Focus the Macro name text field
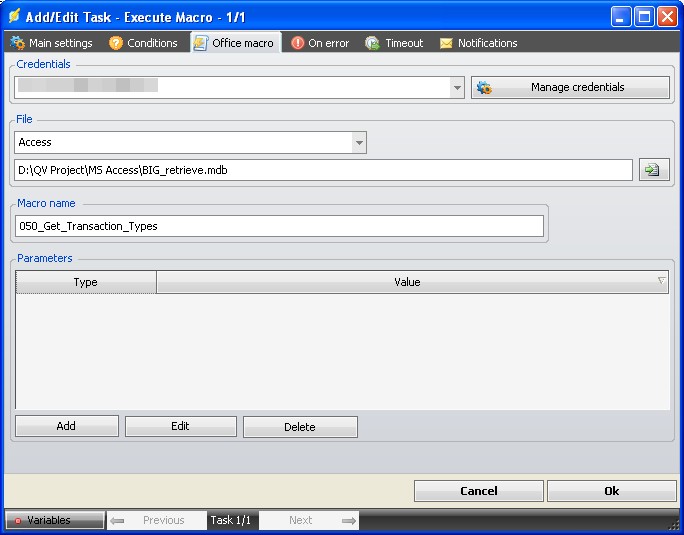 [x=280, y=226]
